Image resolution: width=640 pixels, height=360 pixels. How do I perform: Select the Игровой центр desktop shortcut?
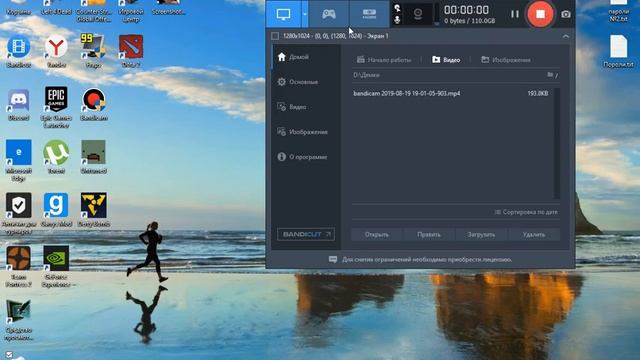131,11
